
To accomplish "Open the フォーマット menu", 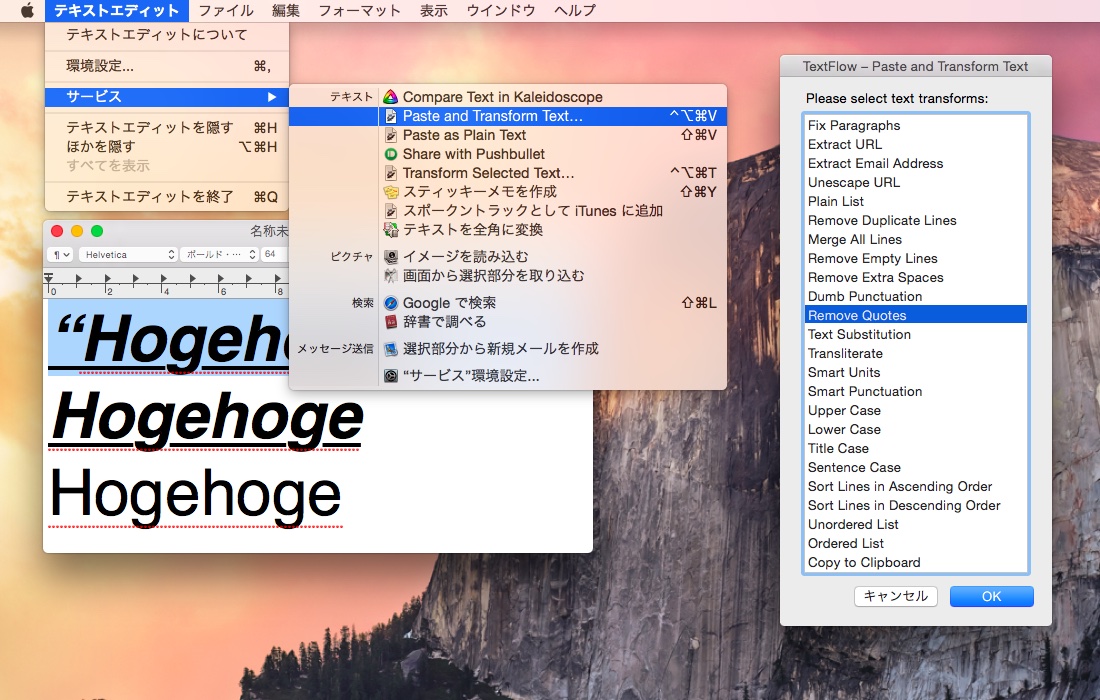I will click(x=359, y=11).
